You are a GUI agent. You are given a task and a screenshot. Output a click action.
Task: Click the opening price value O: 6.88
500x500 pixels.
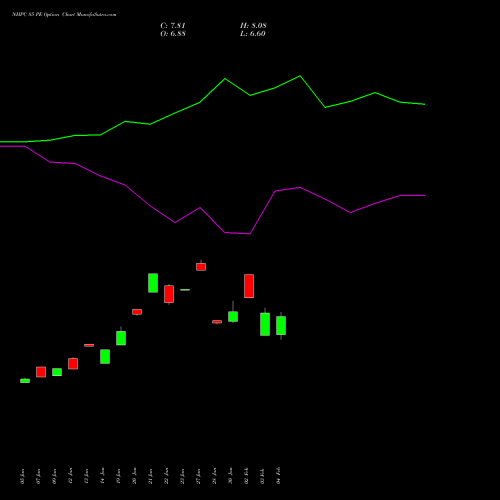(x=173, y=34)
